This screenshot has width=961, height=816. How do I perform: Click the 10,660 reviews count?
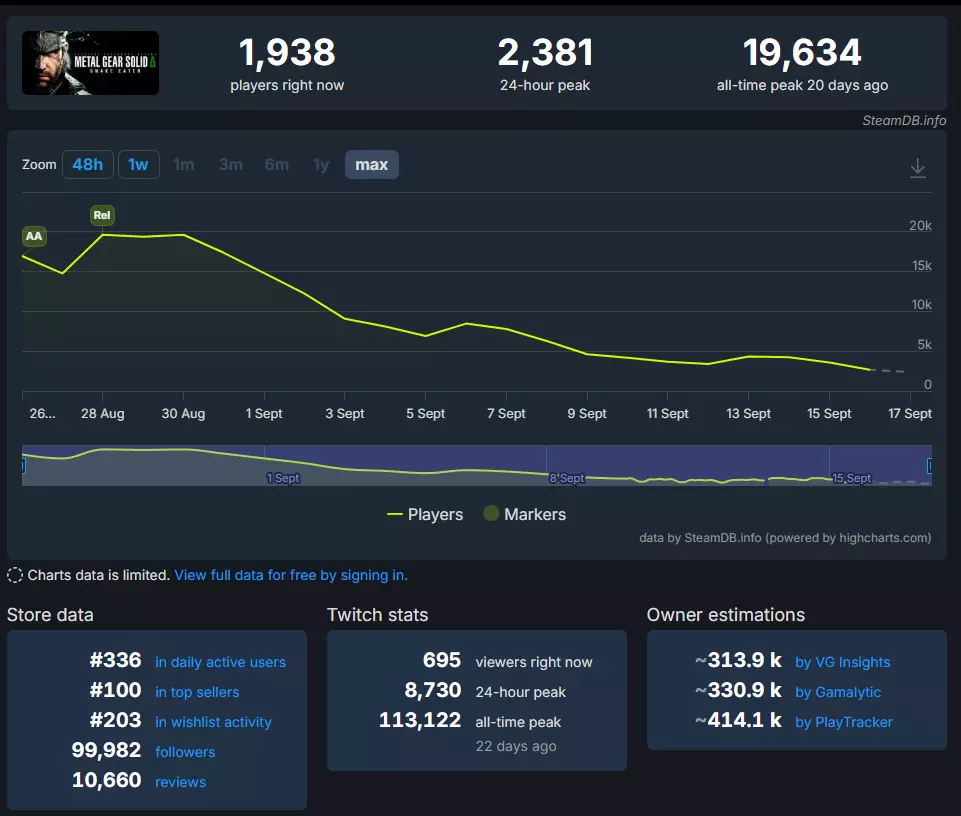point(106,780)
